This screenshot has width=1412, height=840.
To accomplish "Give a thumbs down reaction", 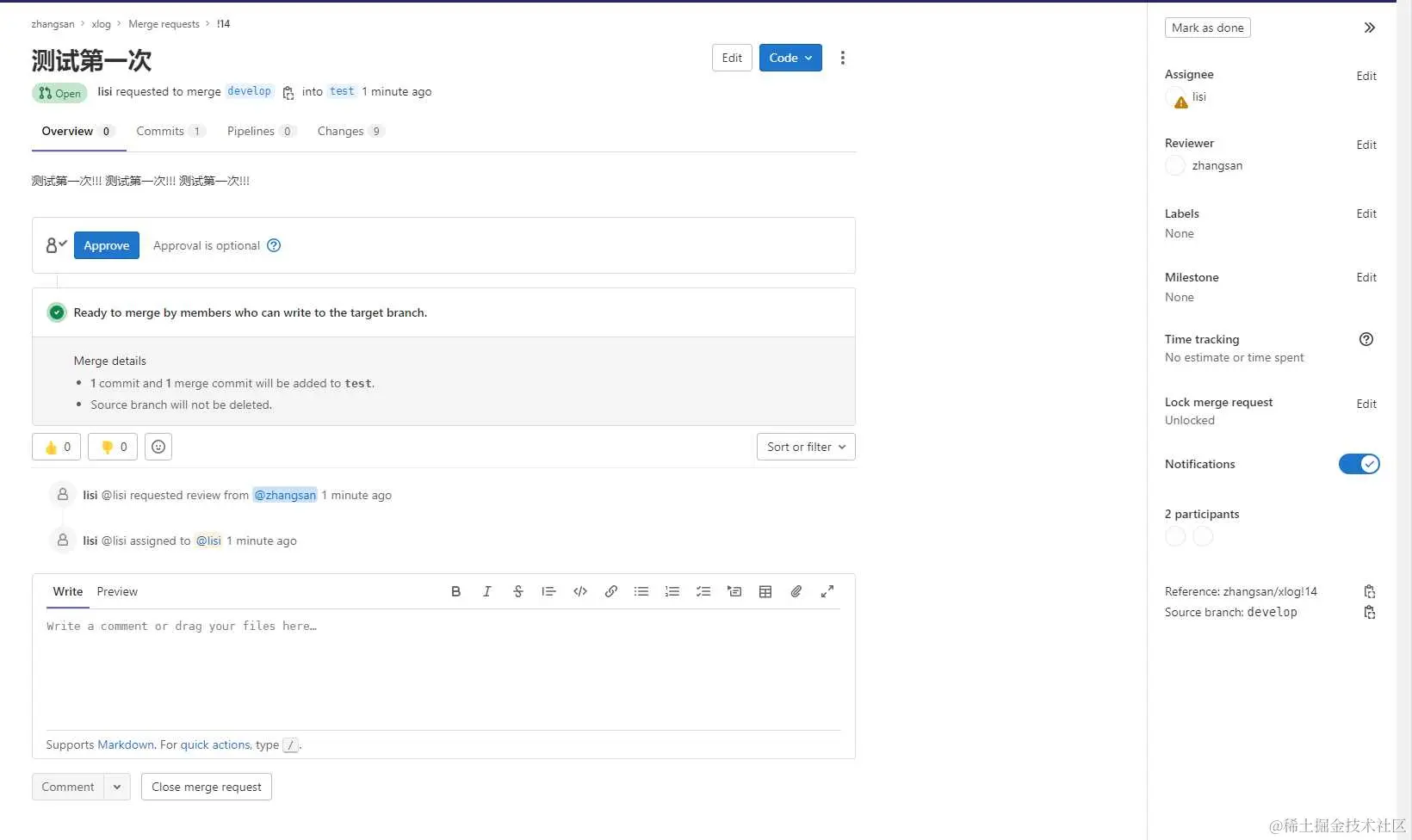I will click(x=113, y=447).
